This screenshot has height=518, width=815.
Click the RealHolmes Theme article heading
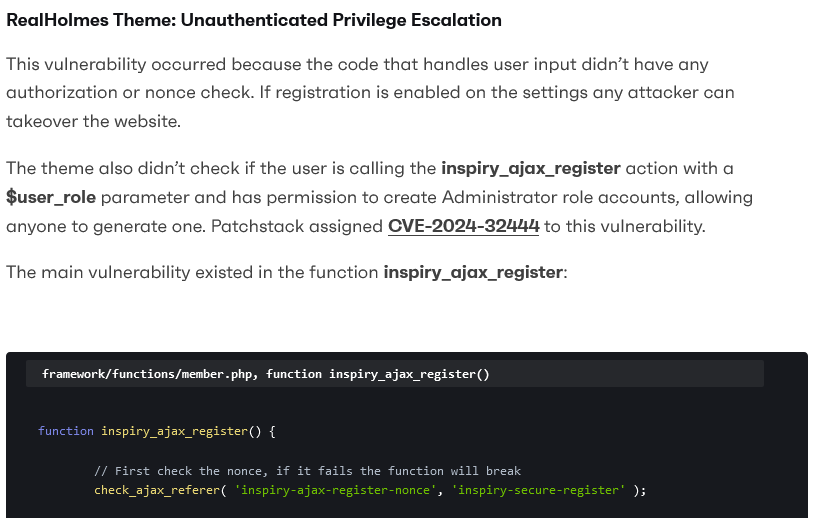[x=254, y=20]
